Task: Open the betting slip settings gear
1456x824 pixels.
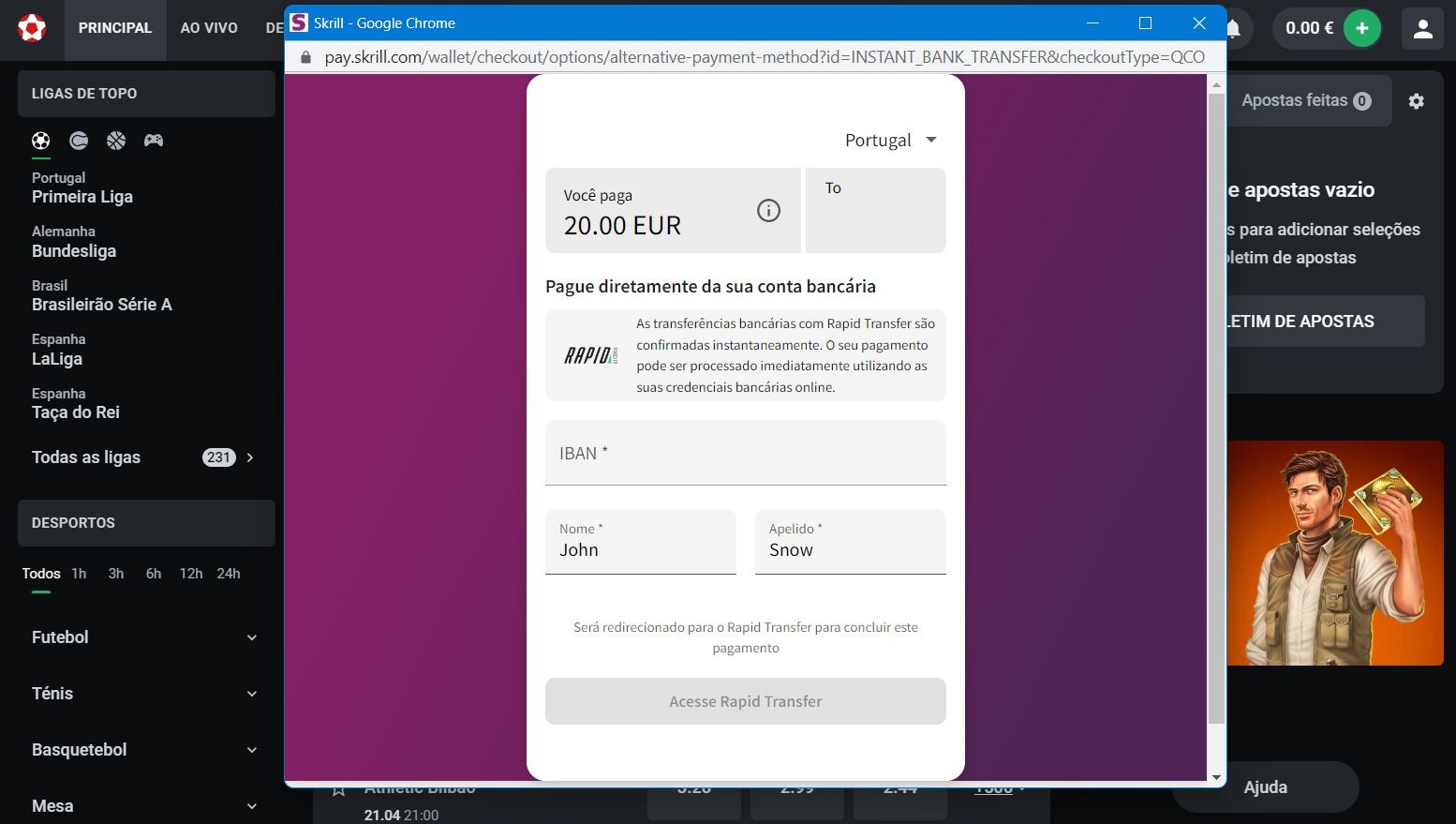Action: (1416, 101)
